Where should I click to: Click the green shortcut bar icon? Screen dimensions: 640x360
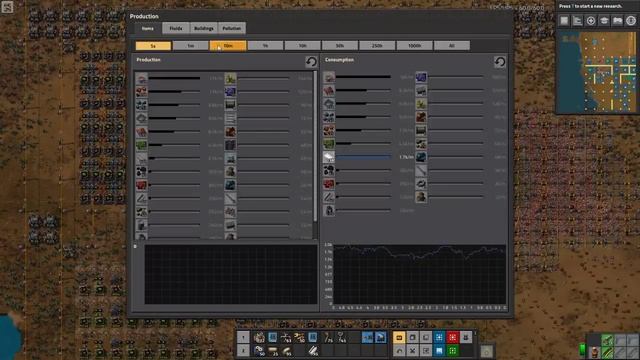452,350
